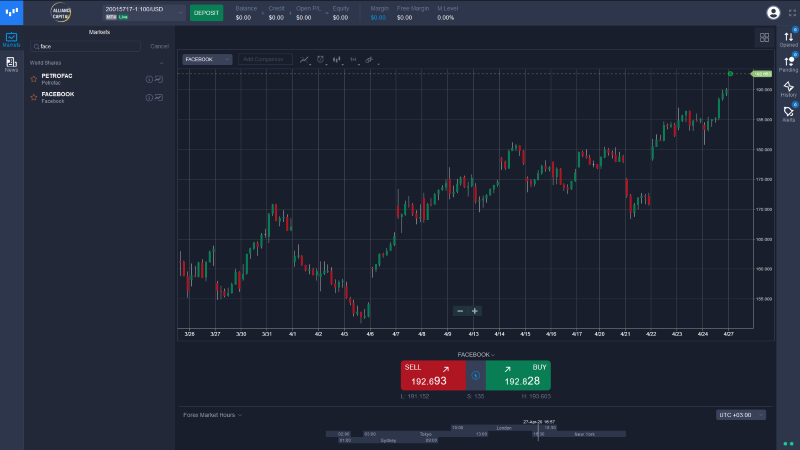Open the News sidebar tab

click(11, 64)
